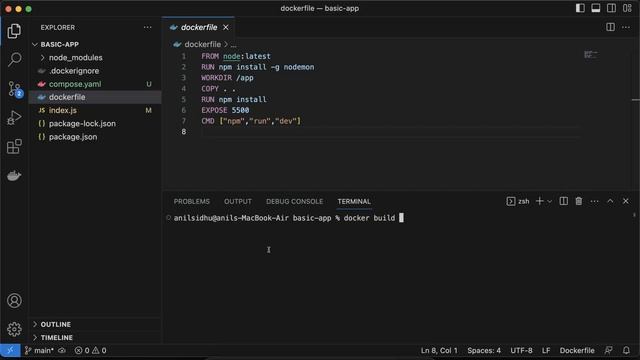Open the Manage gear icon

tap(14, 329)
